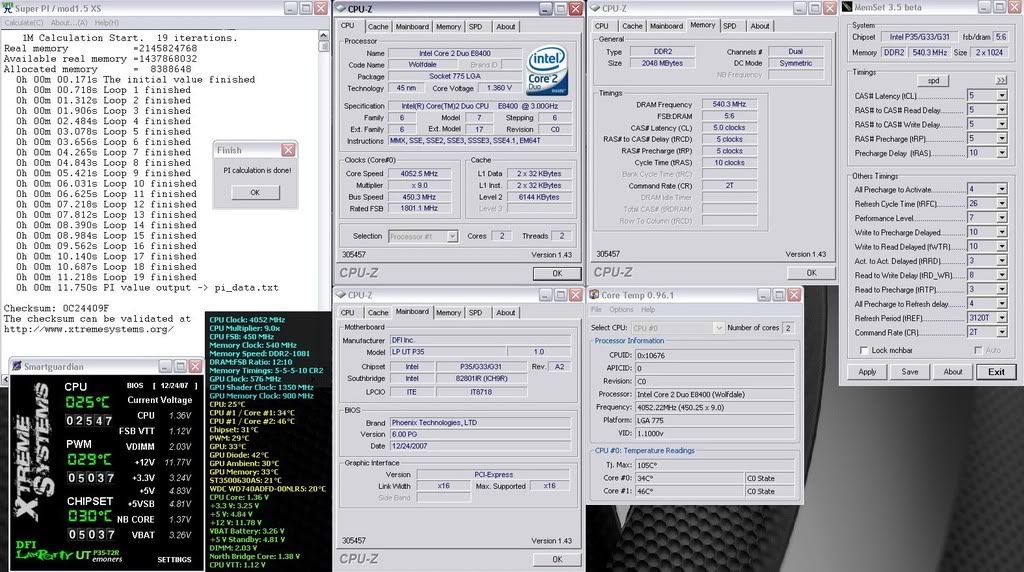Close the Finish dialog with X
This screenshot has height=572, width=1024.
pyautogui.click(x=288, y=150)
